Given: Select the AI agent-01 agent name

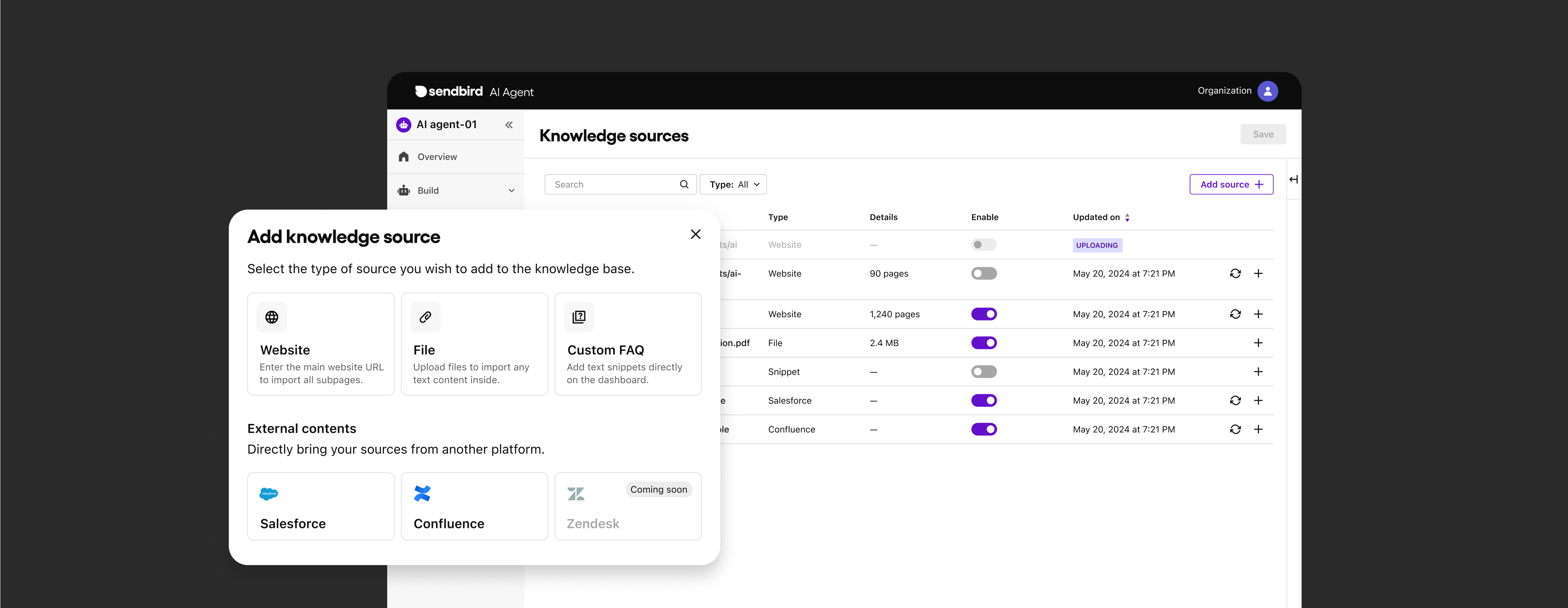Looking at the screenshot, I should [446, 125].
